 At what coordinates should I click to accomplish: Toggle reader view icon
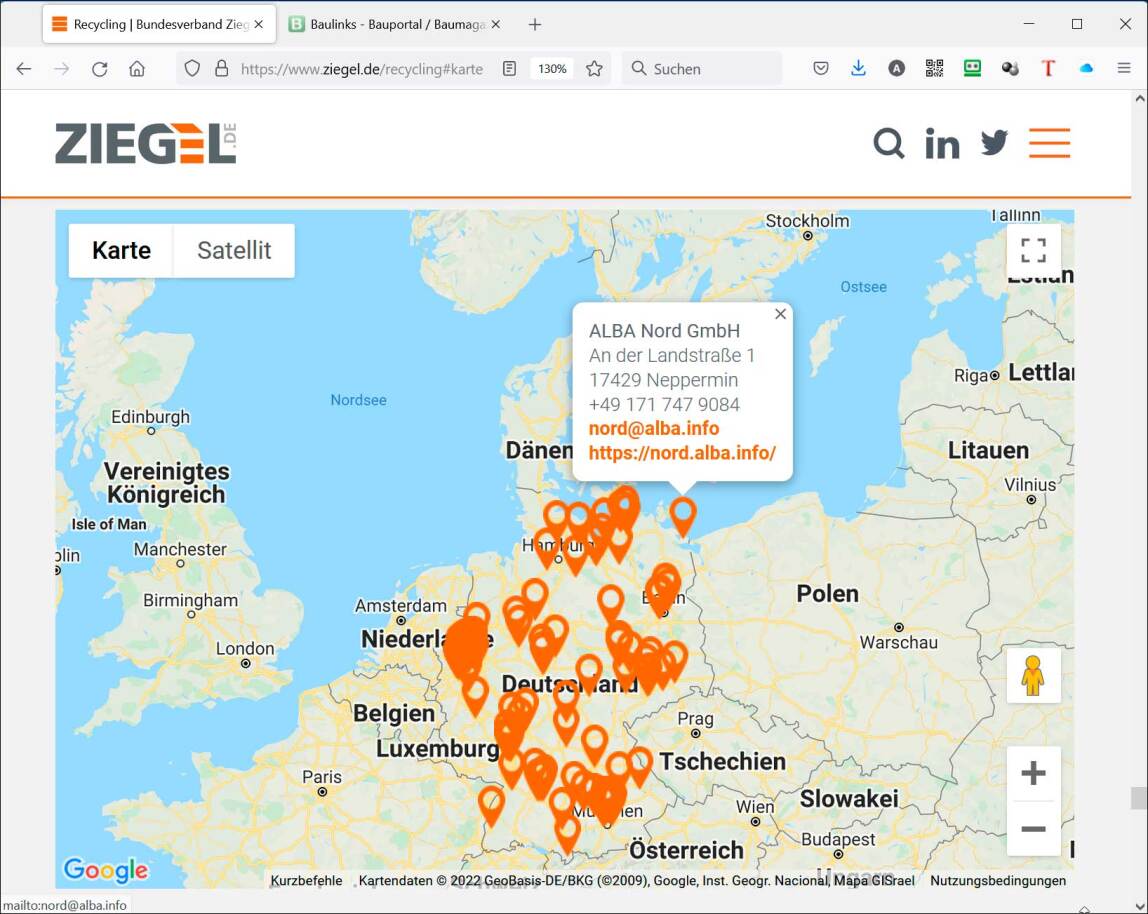tap(510, 69)
